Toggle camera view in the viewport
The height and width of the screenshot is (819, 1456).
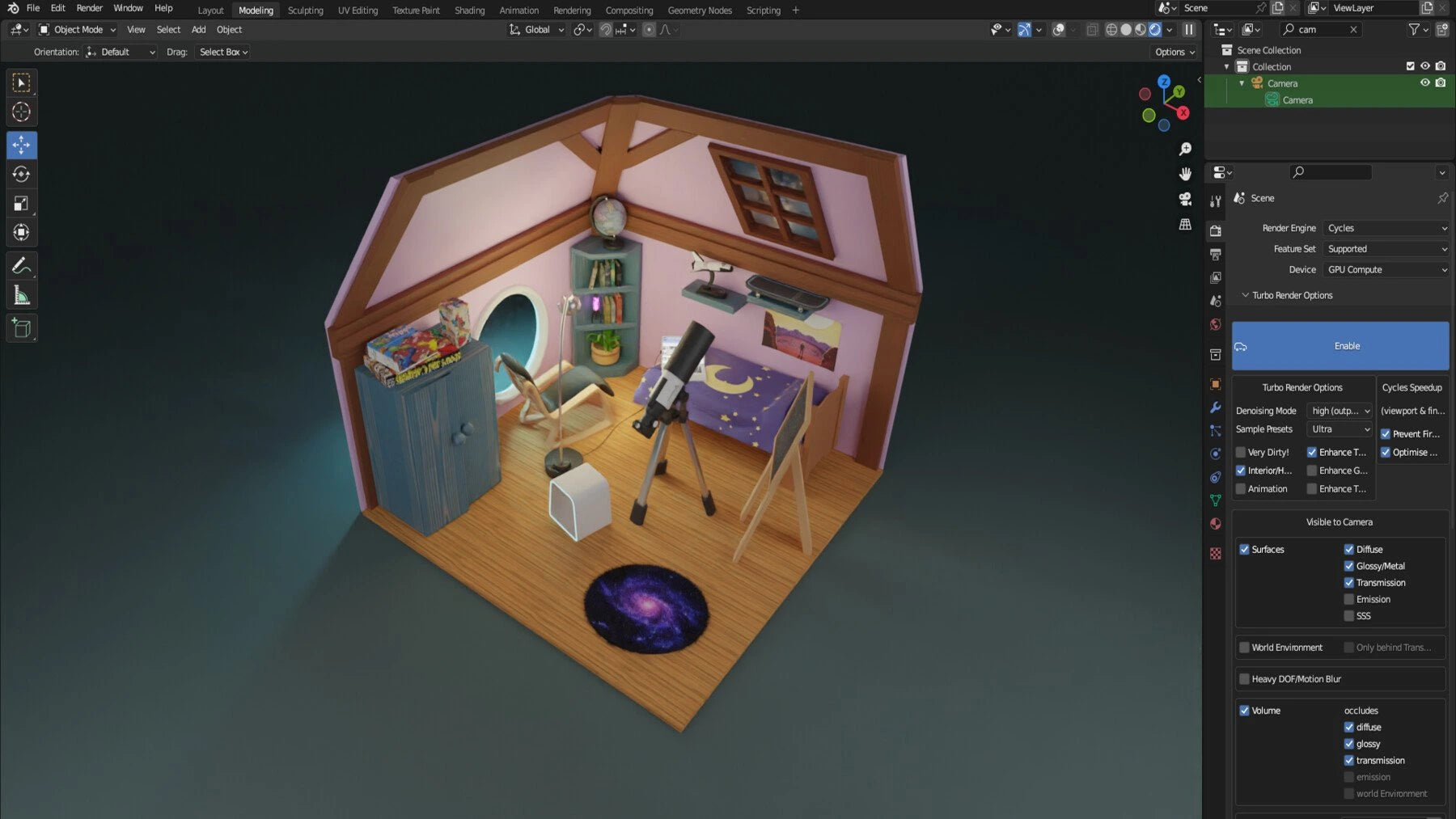[1185, 199]
